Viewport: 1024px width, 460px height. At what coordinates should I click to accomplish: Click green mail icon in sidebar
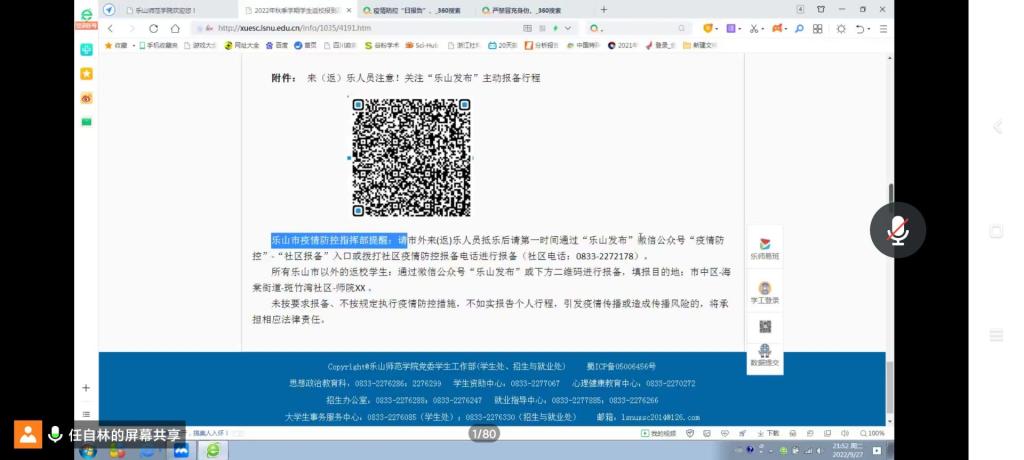point(87,121)
